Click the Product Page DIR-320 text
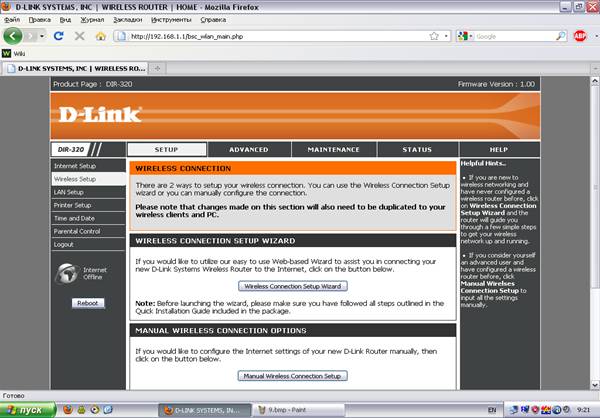This screenshot has height=418, width=600. pos(93,84)
